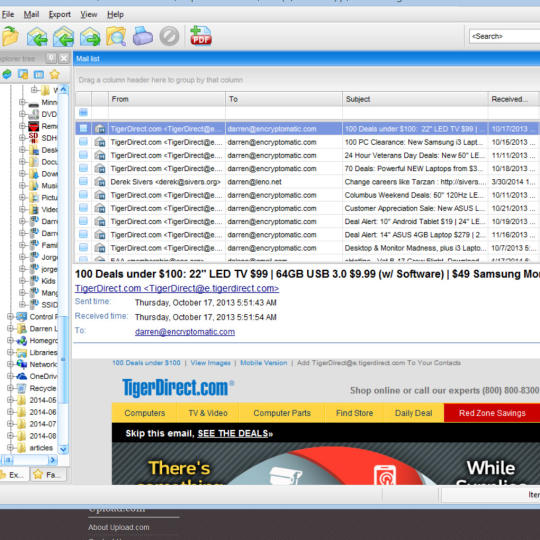Check the box for 70 Deals Powerful Laptops row

coord(83,168)
